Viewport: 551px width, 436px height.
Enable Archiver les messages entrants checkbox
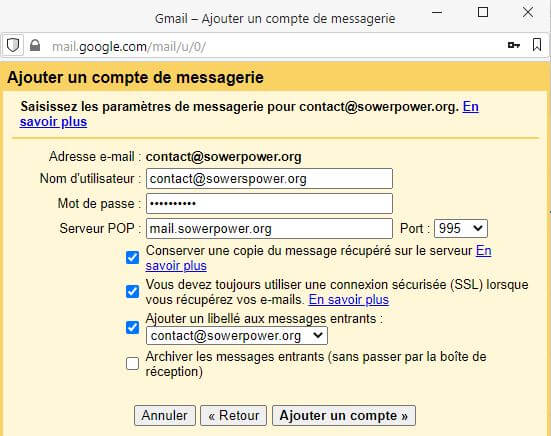(x=132, y=364)
